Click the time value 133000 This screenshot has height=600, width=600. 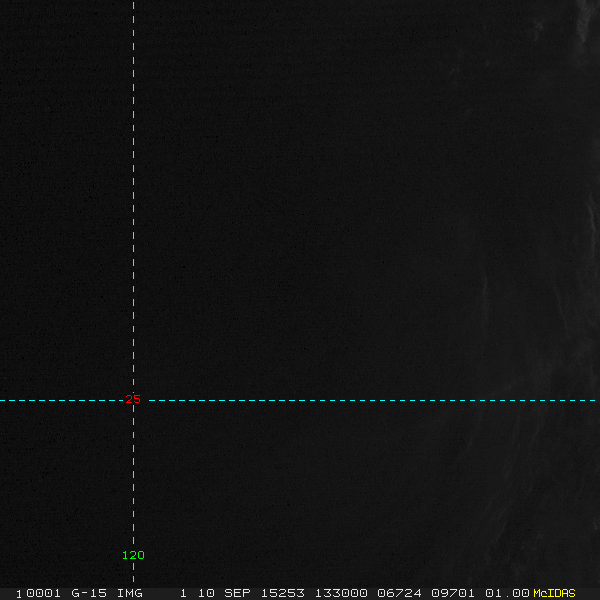coord(341,593)
